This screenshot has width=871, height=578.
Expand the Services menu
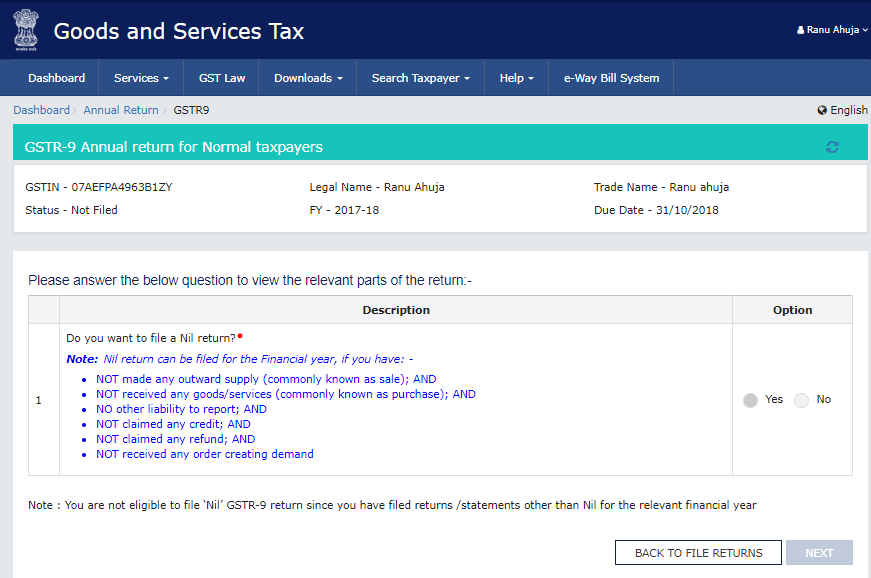click(x=141, y=78)
